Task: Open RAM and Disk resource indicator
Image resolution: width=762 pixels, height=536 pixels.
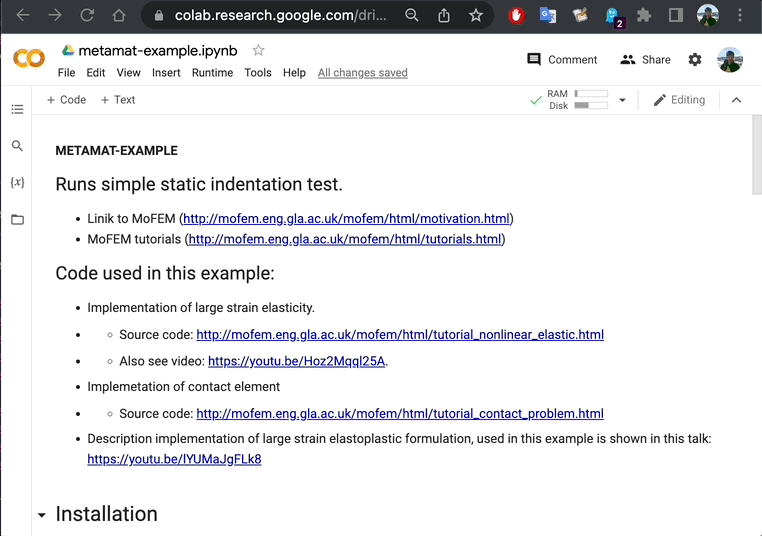Action: coord(577,100)
